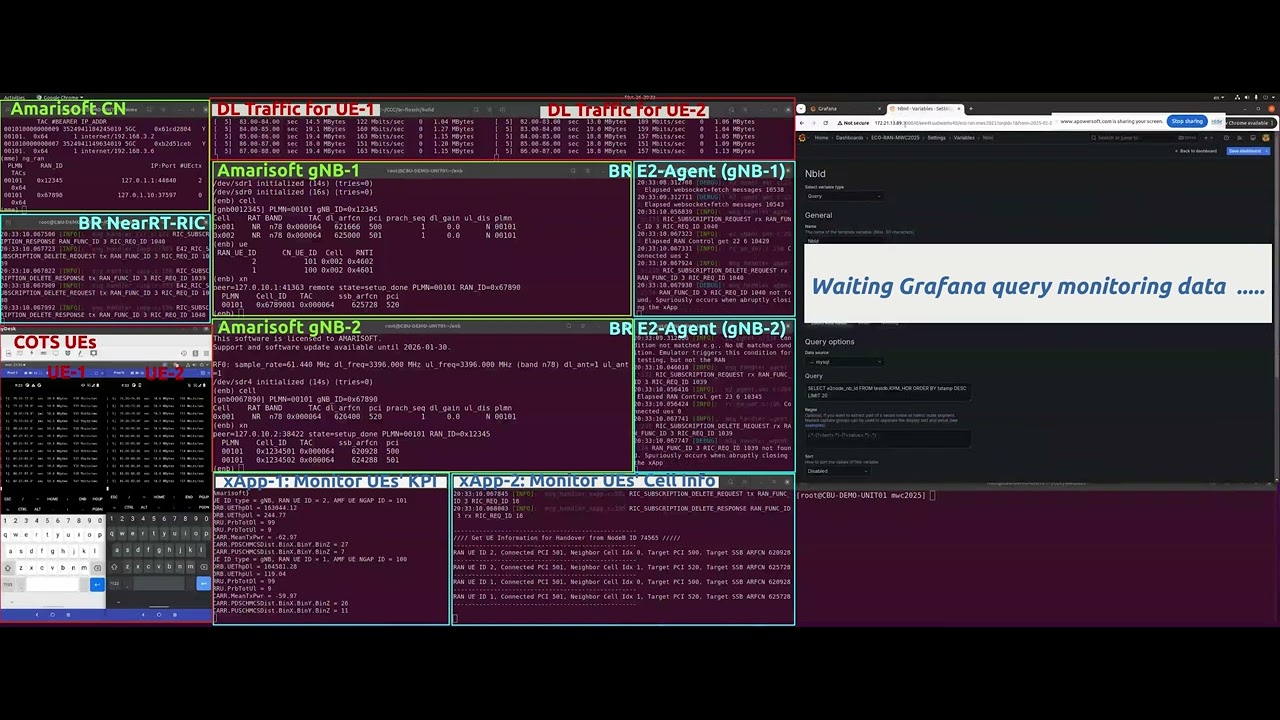Click the Save dashboard button
1280x720 pixels.
click(x=1244, y=151)
